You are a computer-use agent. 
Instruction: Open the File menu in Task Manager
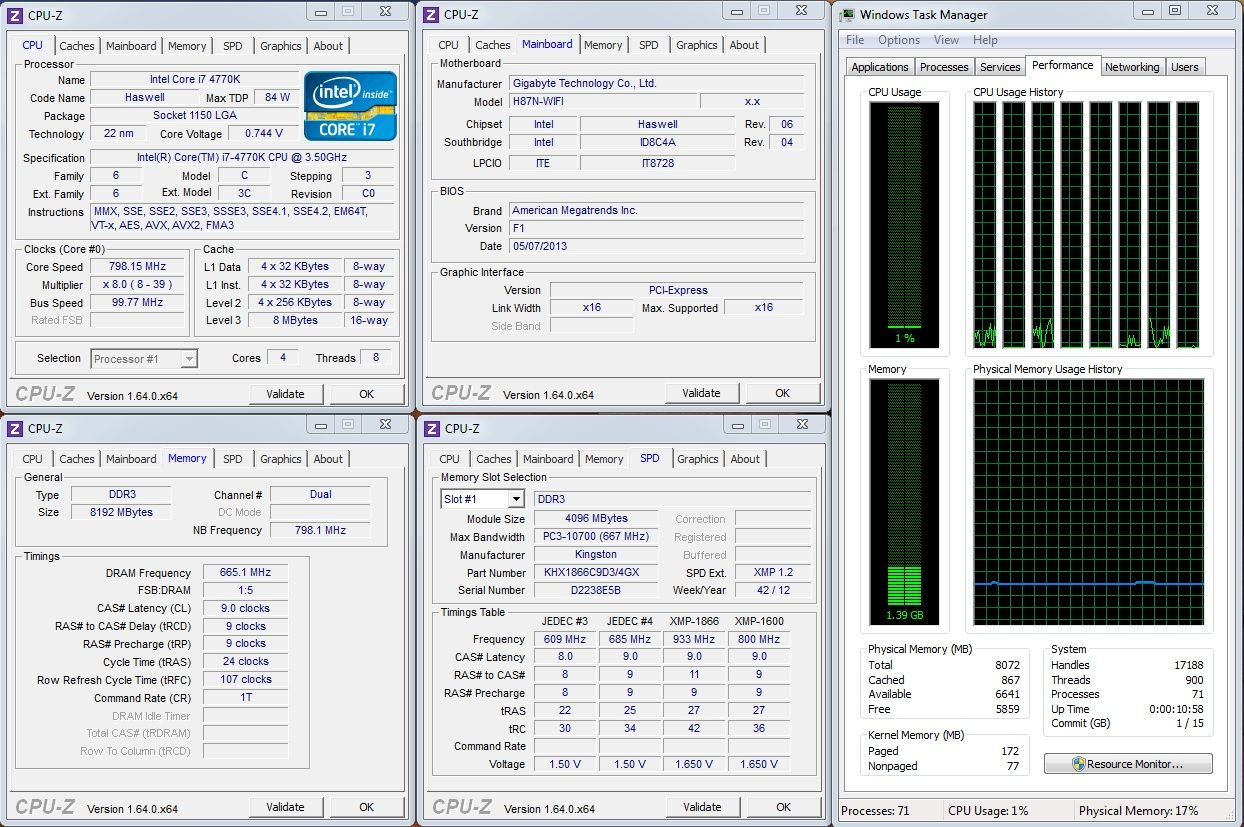pyautogui.click(x=855, y=40)
